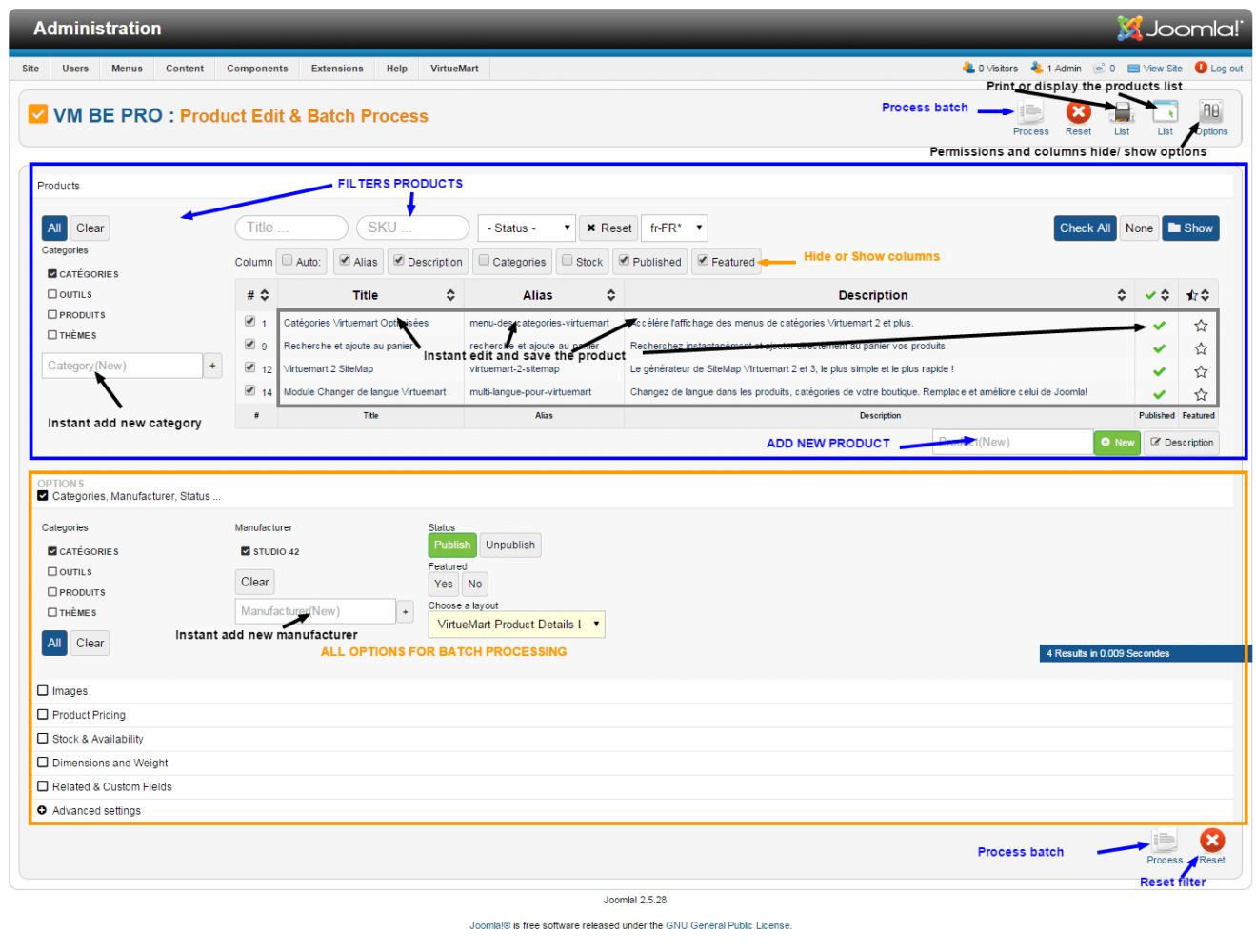Toggle featured star for Module Changer de langue
This screenshot has width=1256, height=952.
click(1201, 394)
